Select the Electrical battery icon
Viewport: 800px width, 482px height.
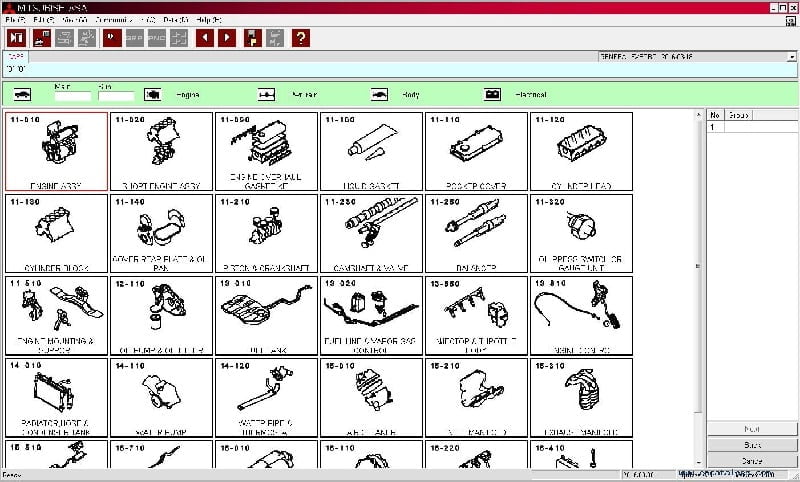click(x=492, y=95)
